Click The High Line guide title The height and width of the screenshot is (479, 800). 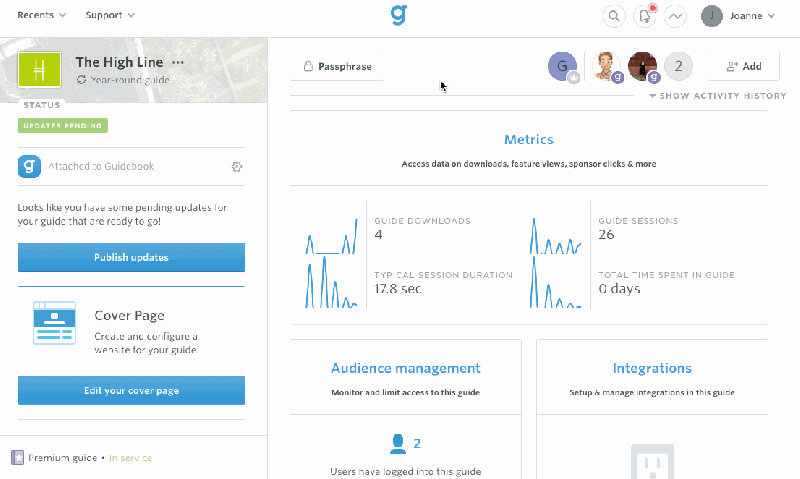[x=119, y=62]
